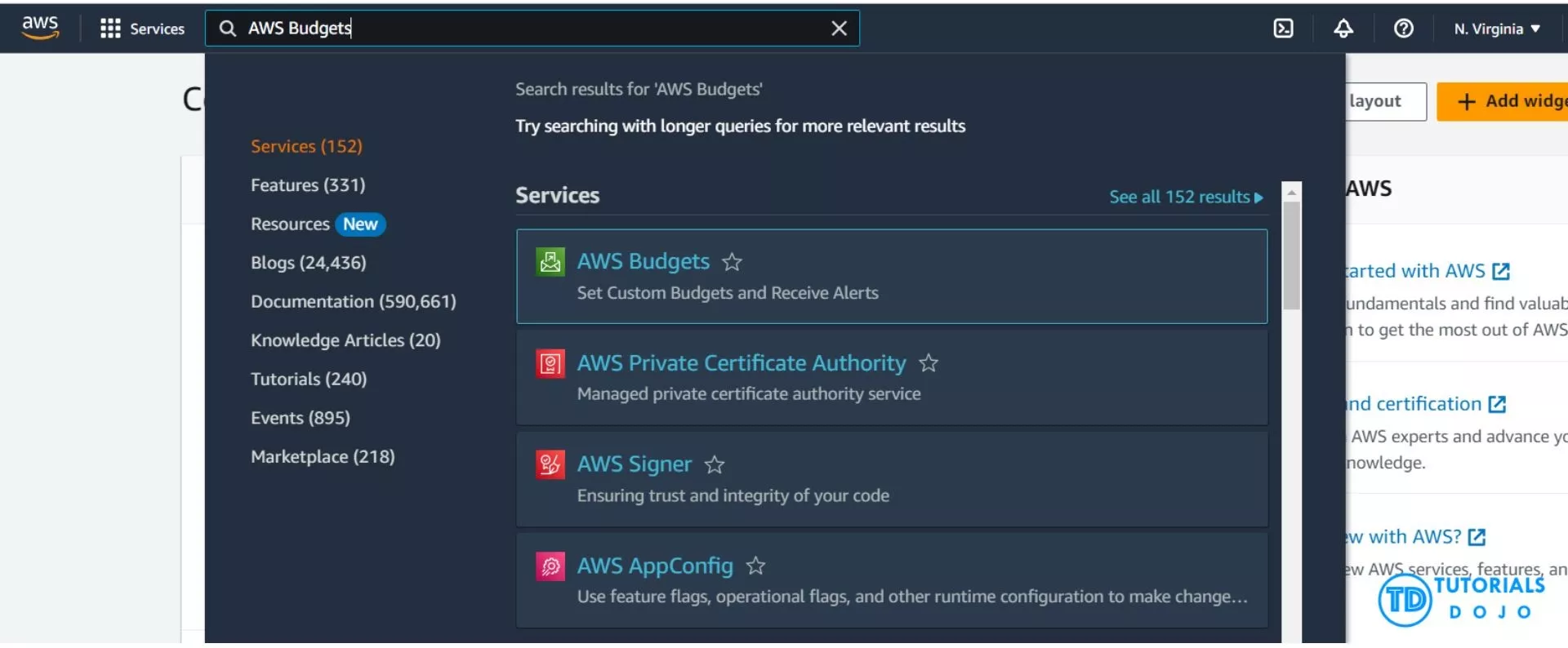This screenshot has height=648, width=1568.
Task: Open the AWS AppConfig service link
Action: (x=655, y=566)
